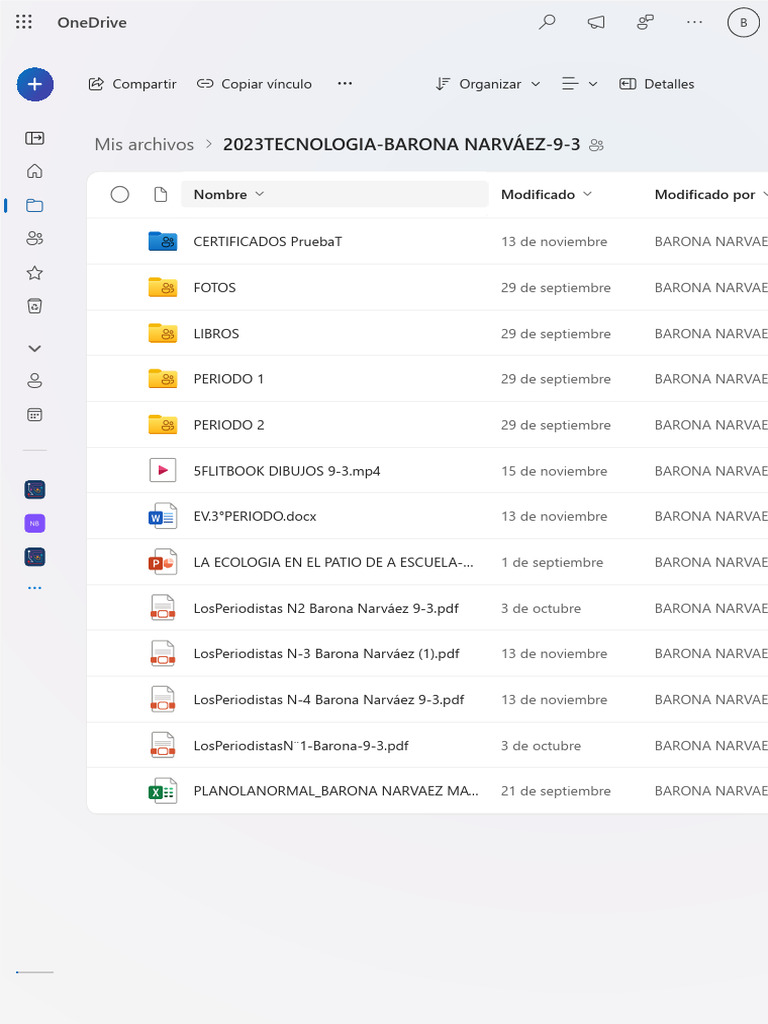Open the app launcher grid icon
The width and height of the screenshot is (768, 1024).
24,22
